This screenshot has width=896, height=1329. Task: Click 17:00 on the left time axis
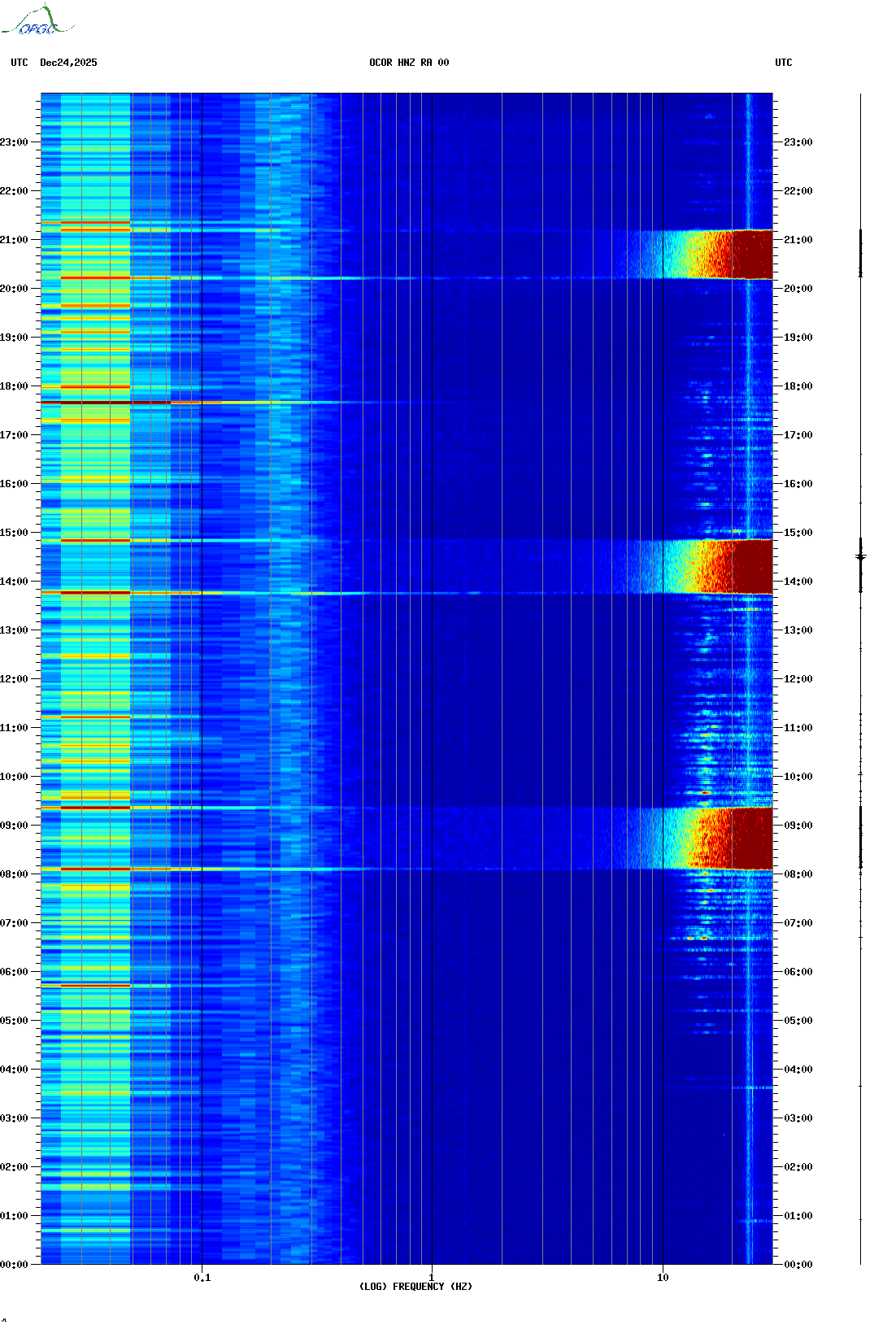point(14,435)
